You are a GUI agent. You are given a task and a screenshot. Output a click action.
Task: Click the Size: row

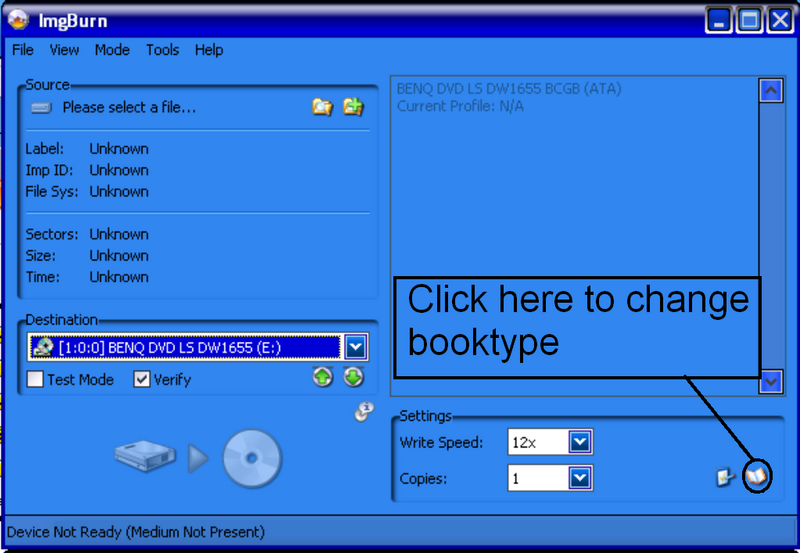pyautogui.click(x=87, y=256)
